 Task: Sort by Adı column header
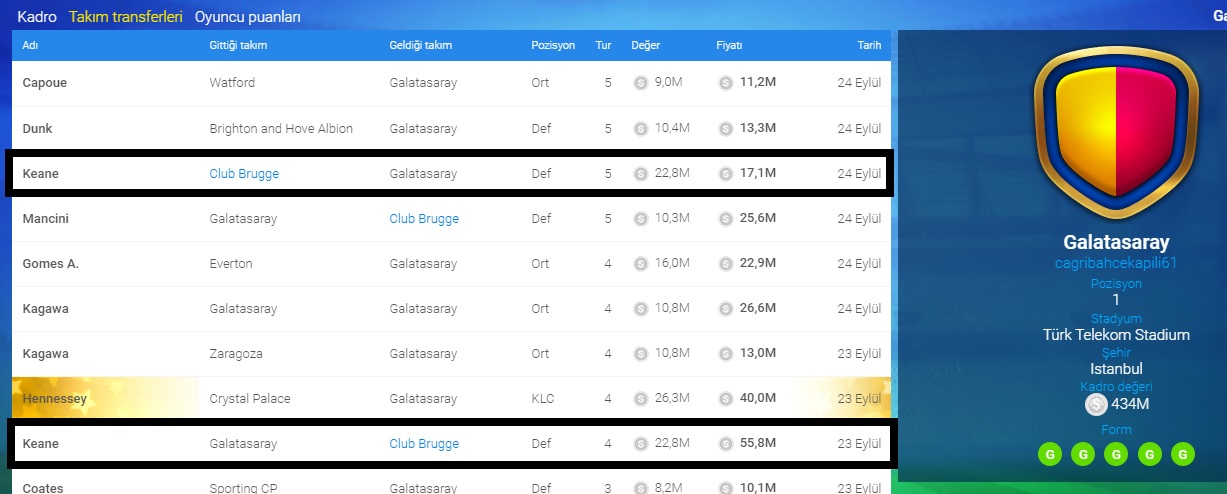click(x=30, y=46)
